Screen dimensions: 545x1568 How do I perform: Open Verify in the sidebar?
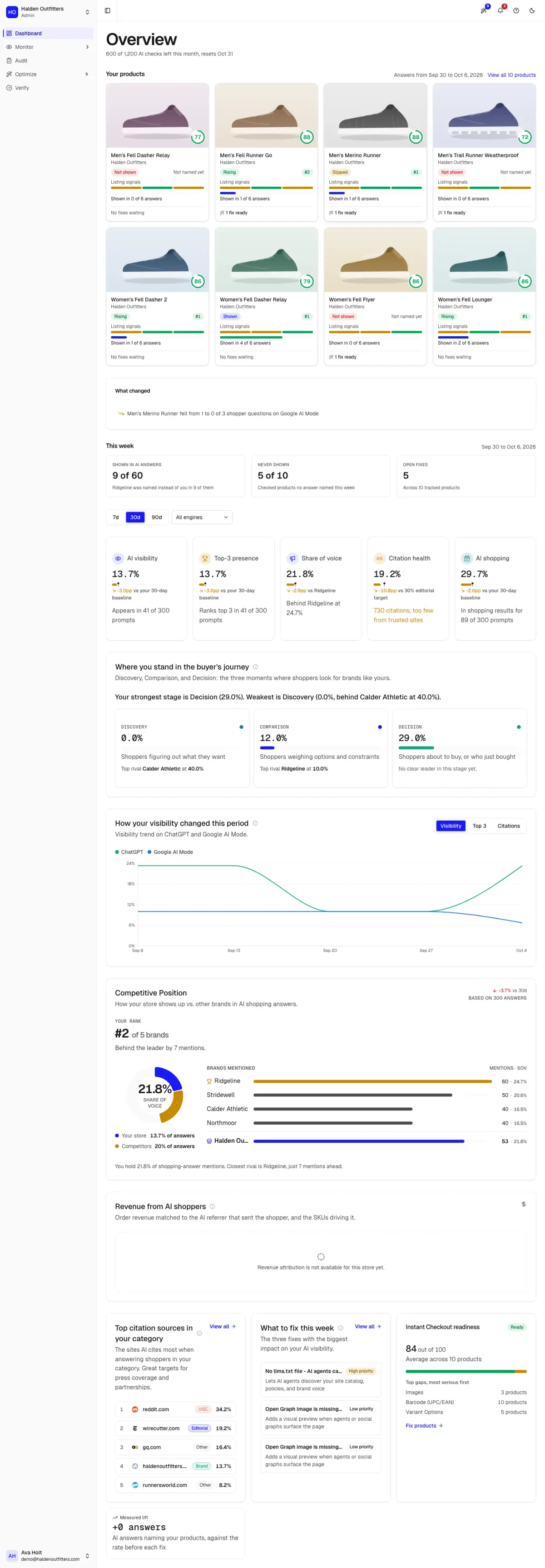click(x=48, y=88)
